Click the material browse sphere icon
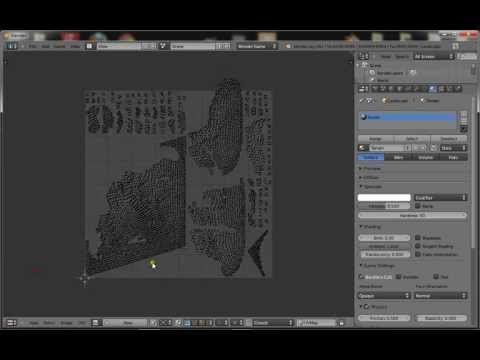Viewport: 480px width, 360px height. [363, 148]
